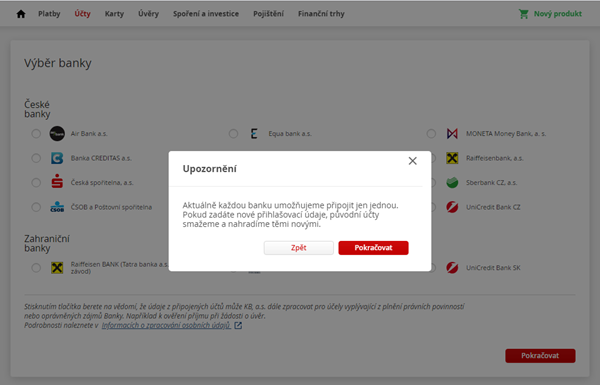Screen dimensions: 600x385
Task: Click the Banka CREDITAS a.s. label
Action: click(101, 158)
